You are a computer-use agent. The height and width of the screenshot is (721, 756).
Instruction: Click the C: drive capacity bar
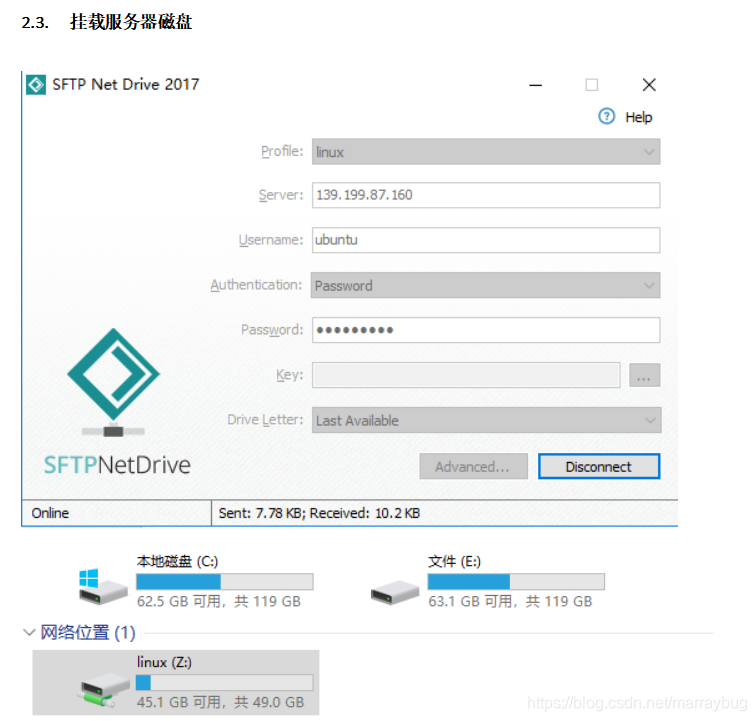(225, 582)
